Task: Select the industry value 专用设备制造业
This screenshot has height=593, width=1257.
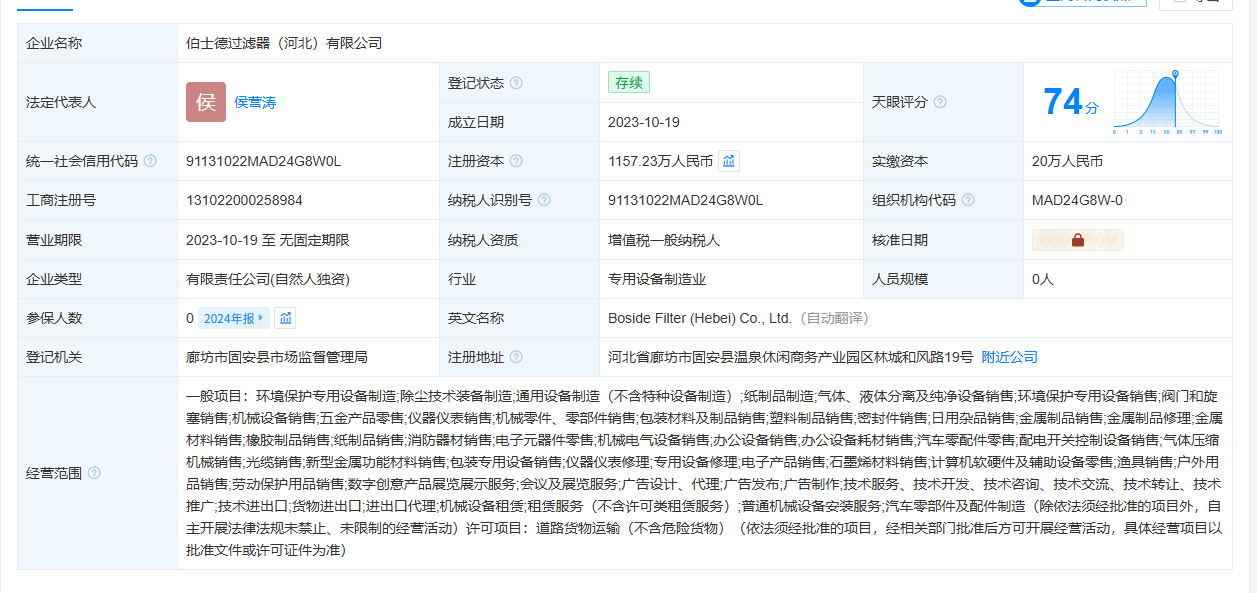Action: (657, 279)
